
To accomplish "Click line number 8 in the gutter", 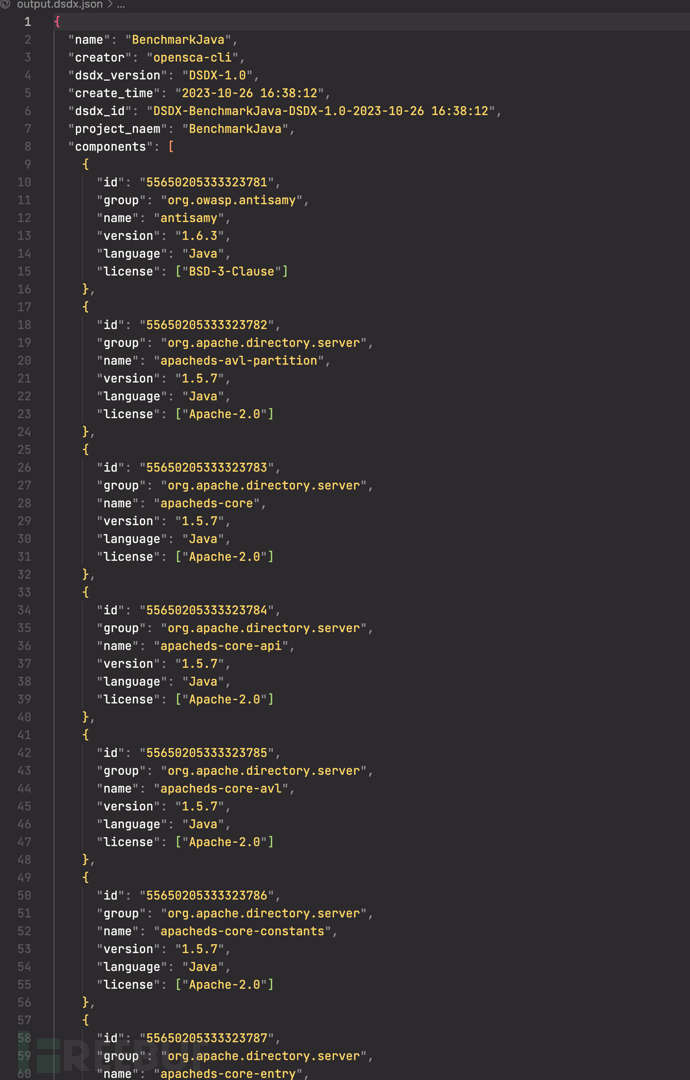I will pos(27,147).
